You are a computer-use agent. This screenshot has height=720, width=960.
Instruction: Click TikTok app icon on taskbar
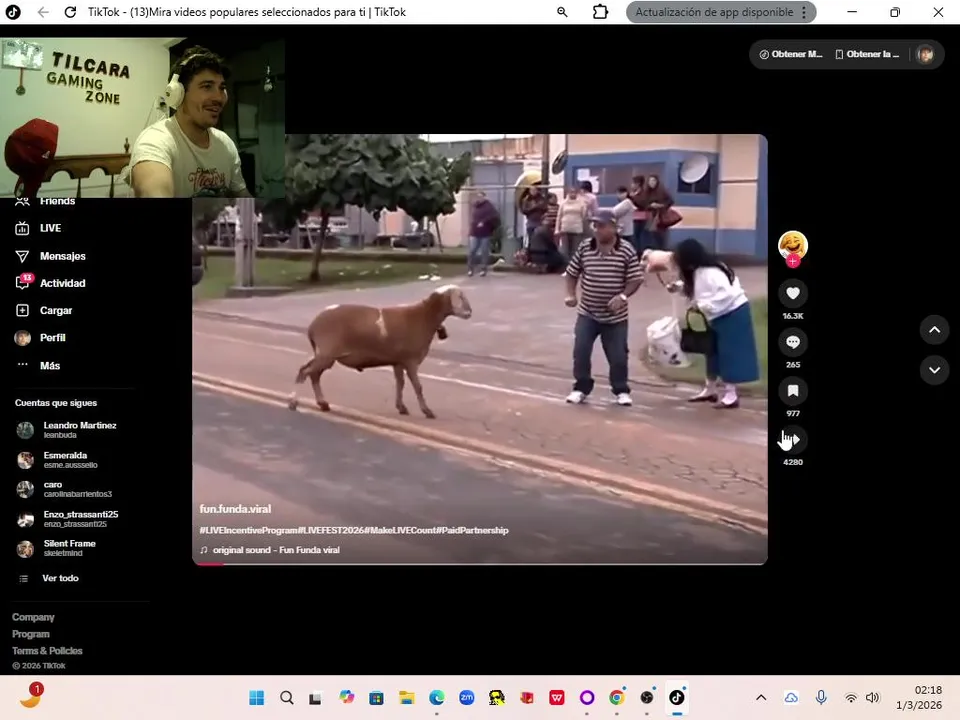coord(677,697)
